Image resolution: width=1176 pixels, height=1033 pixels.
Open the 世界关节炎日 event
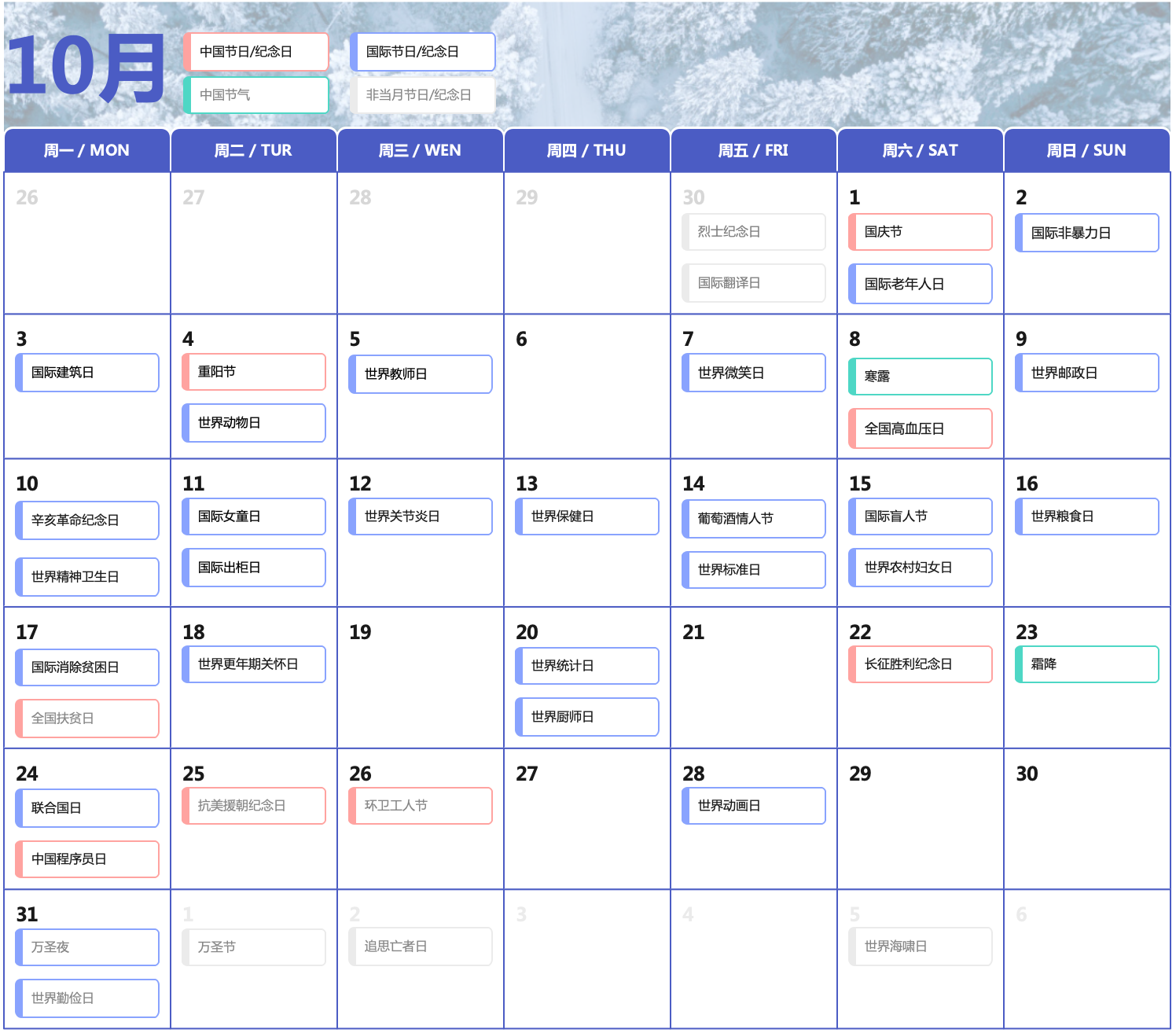pos(421,516)
